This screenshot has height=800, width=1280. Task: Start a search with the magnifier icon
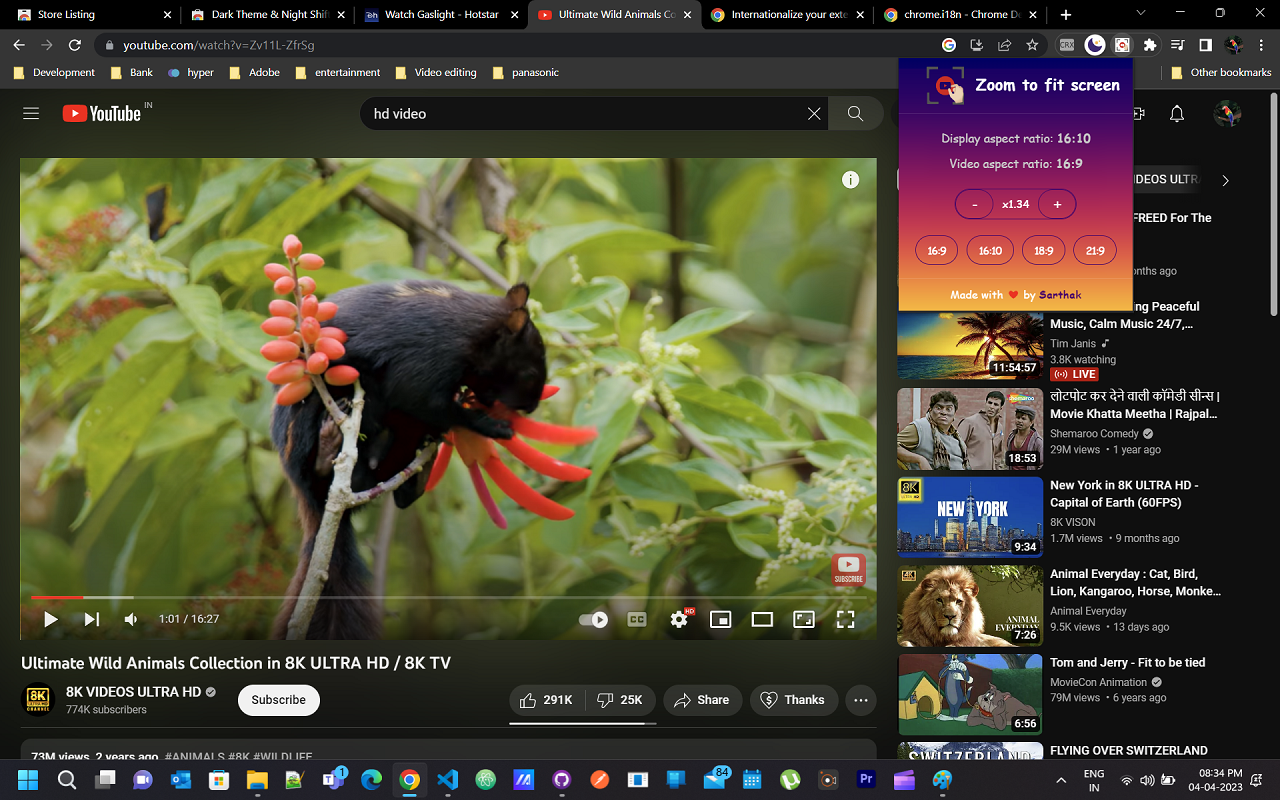click(855, 114)
